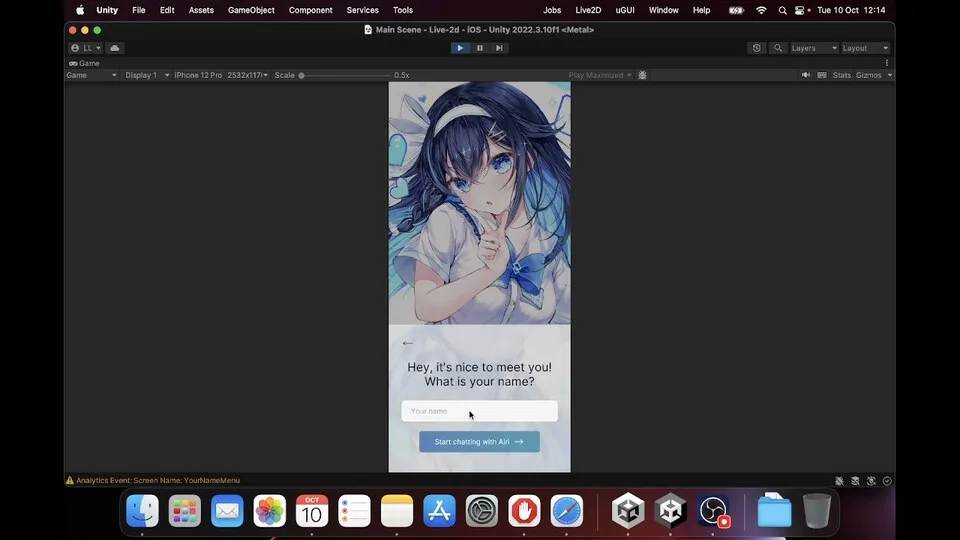This screenshot has width=960, height=540.
Task: Open the Layout dropdown
Action: [x=864, y=48]
